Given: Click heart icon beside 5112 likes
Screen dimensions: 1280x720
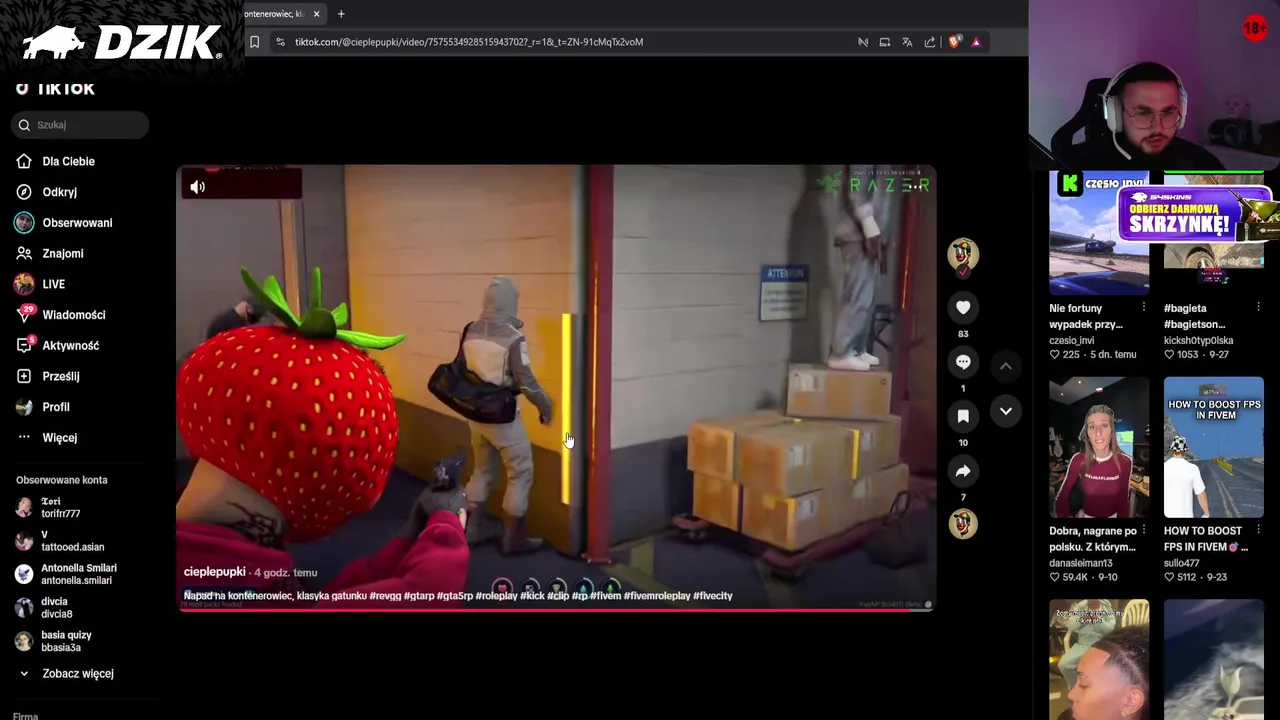Looking at the screenshot, I should pos(1169,577).
